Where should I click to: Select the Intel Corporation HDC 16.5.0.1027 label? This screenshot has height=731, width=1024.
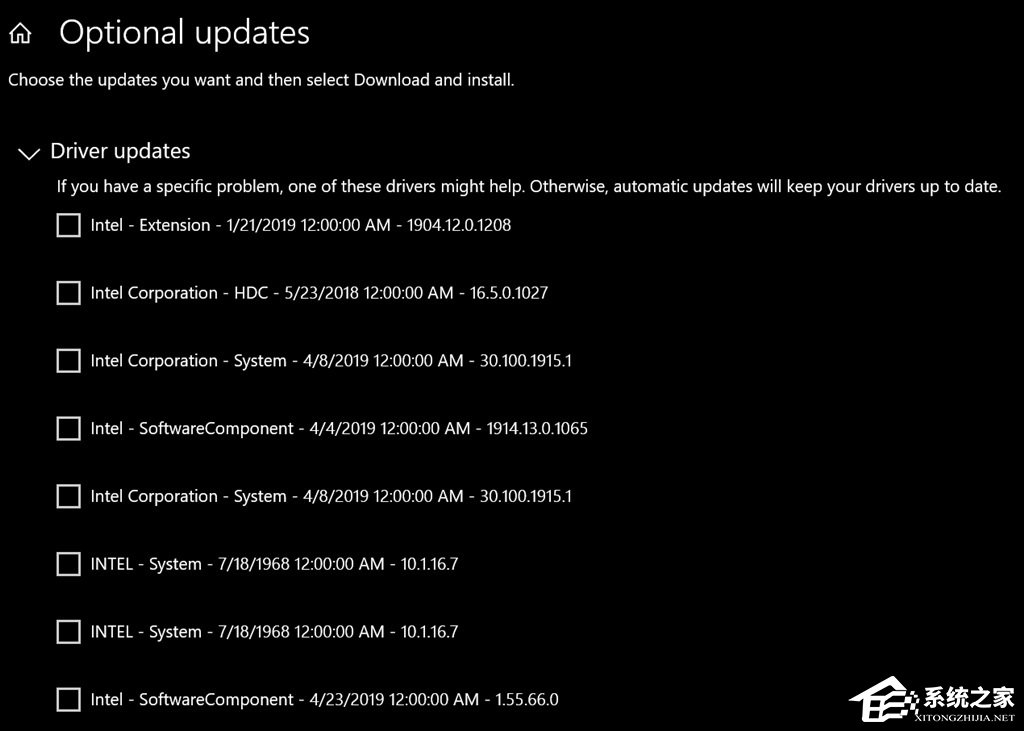319,293
